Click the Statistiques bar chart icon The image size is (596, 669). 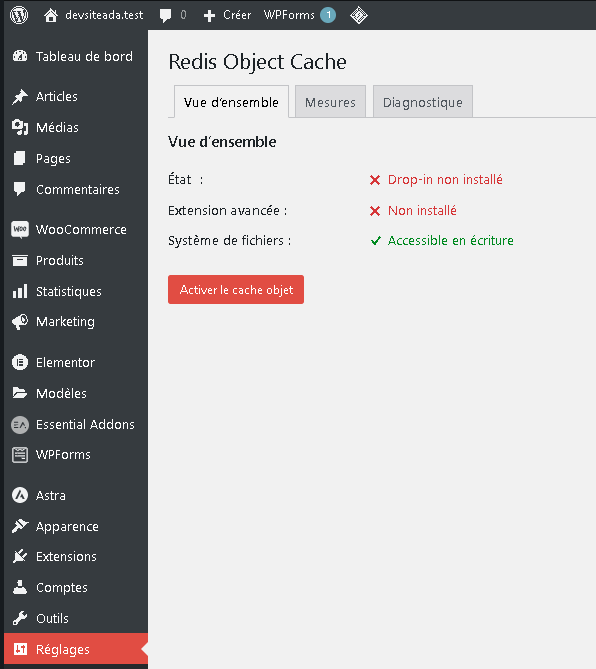coord(20,291)
